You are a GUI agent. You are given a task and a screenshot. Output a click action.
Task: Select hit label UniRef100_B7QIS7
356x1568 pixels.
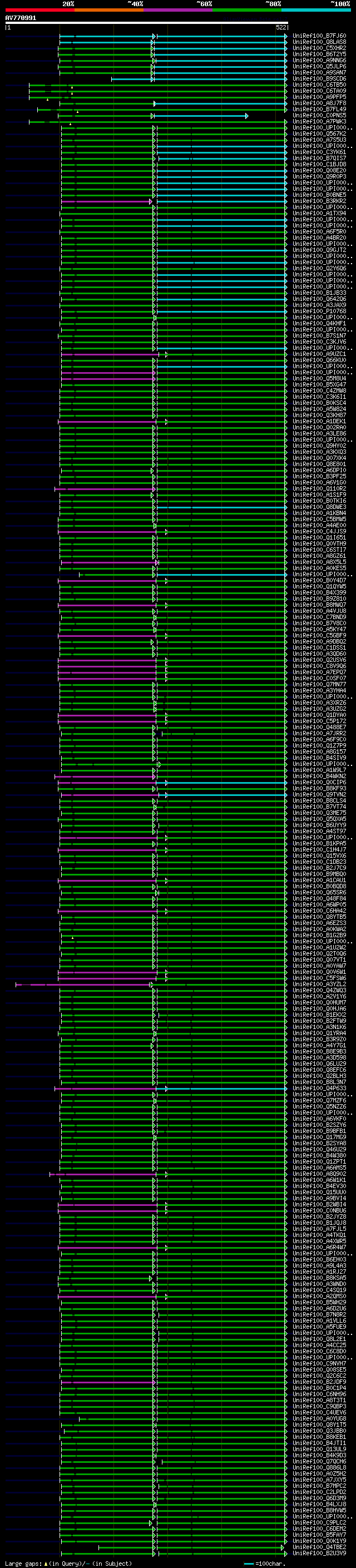pyautogui.click(x=319, y=159)
